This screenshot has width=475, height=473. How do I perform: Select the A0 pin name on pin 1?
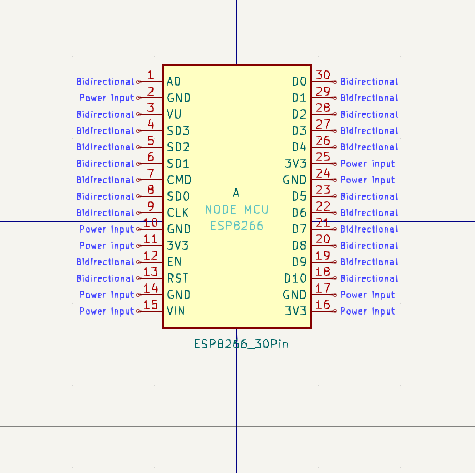point(174,82)
